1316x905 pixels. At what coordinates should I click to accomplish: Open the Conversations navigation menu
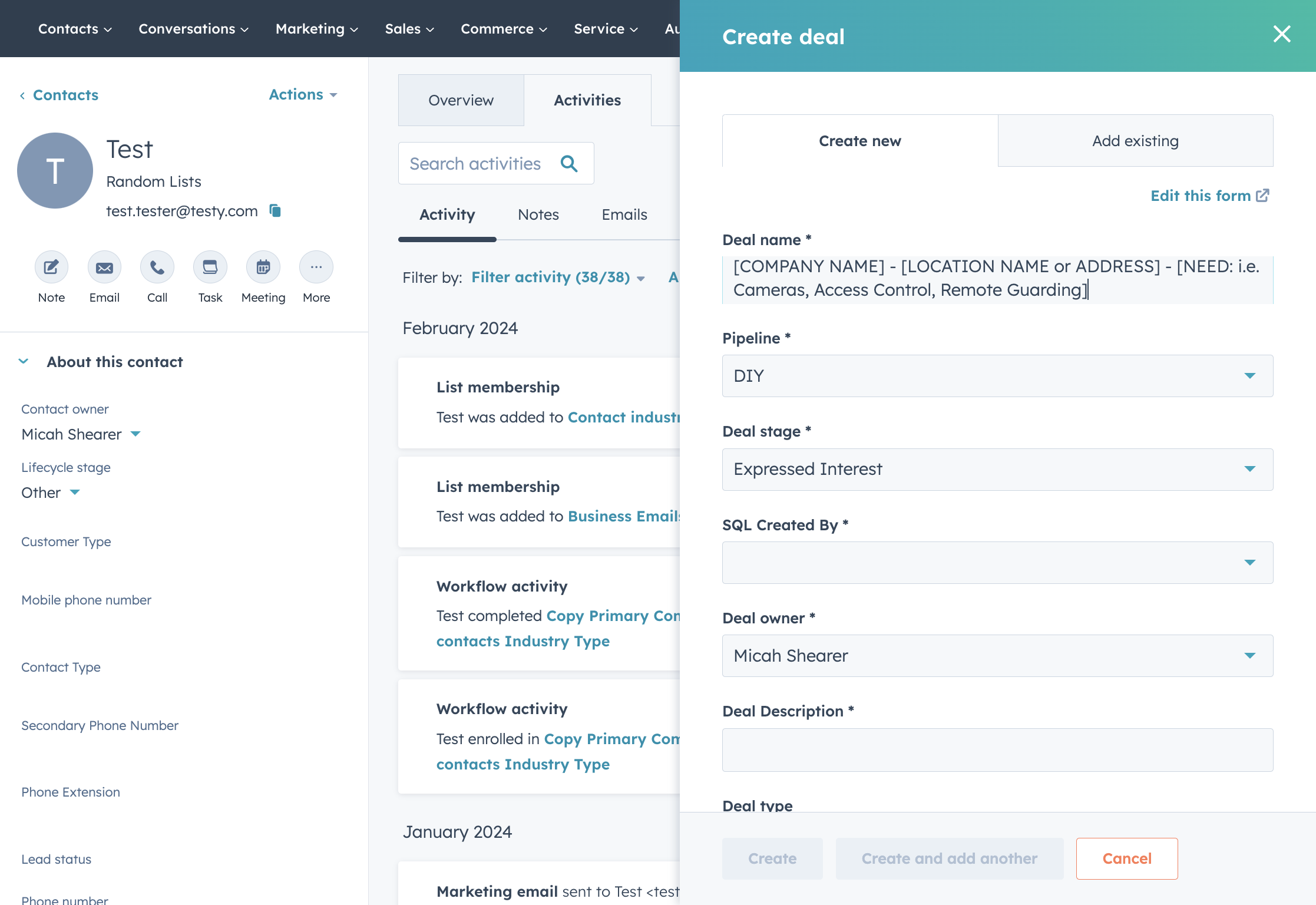pyautogui.click(x=194, y=29)
